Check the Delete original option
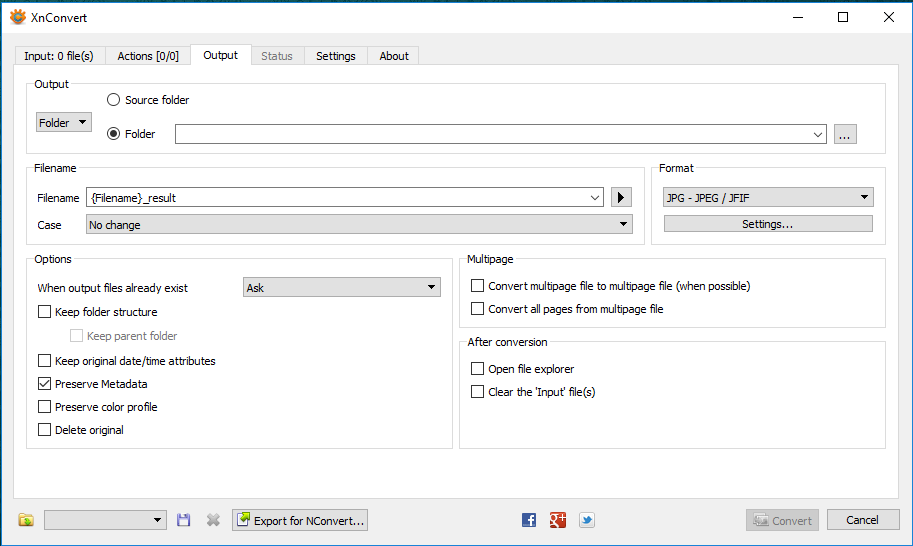The height and width of the screenshot is (546, 913). [x=44, y=430]
